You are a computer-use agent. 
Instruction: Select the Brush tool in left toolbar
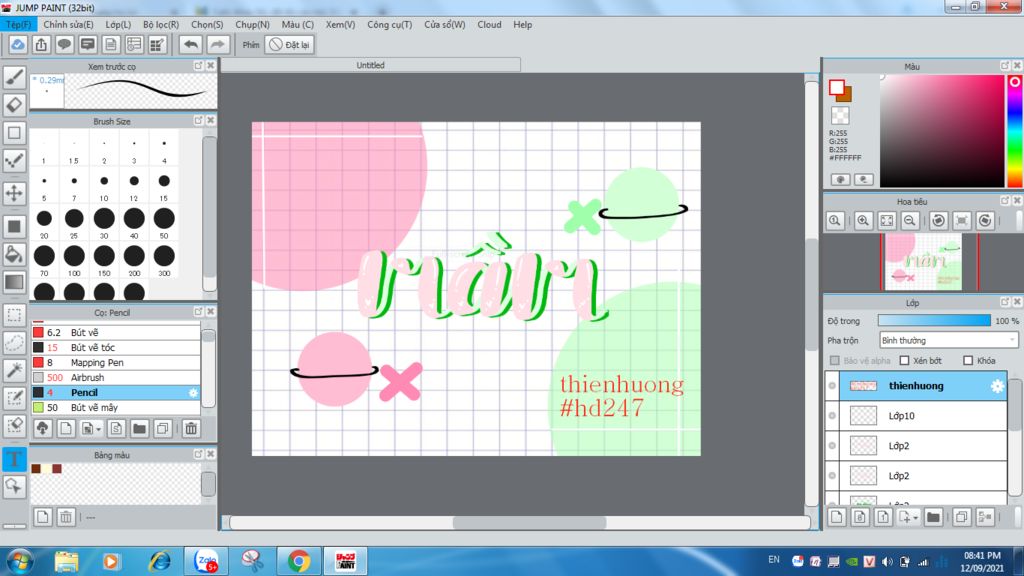tap(14, 77)
